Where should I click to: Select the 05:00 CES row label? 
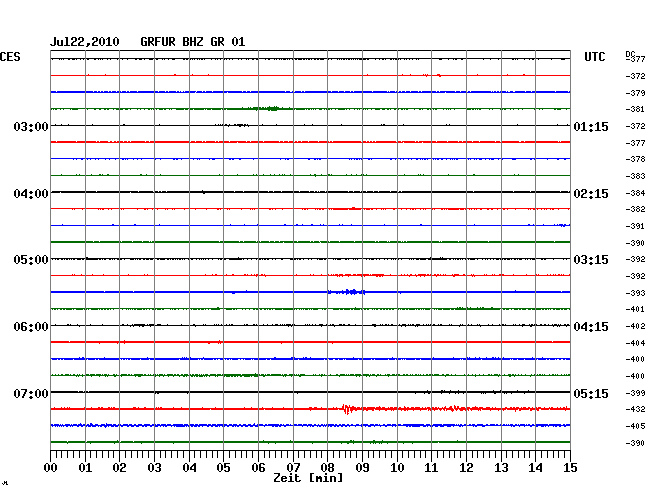click(x=31, y=260)
